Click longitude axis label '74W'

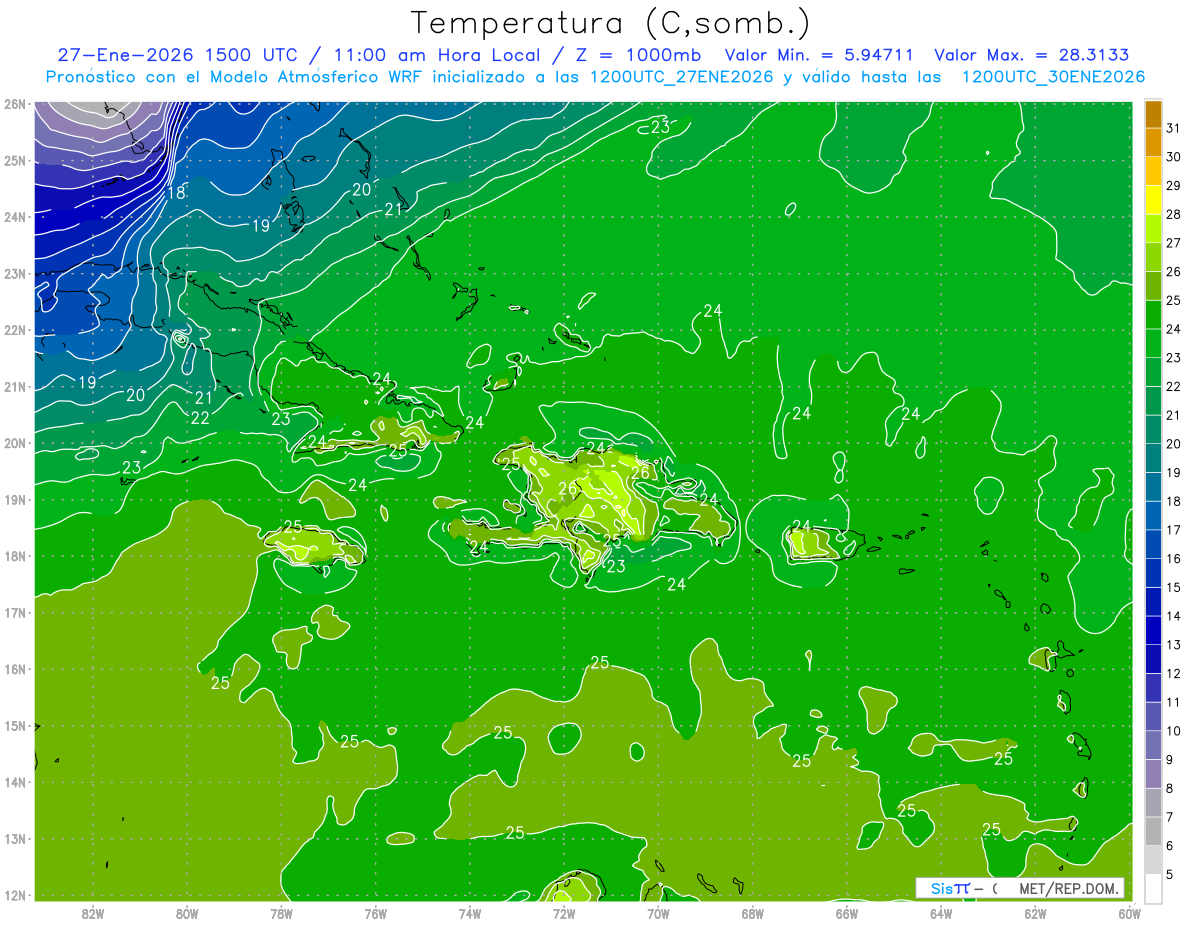pyautogui.click(x=470, y=913)
